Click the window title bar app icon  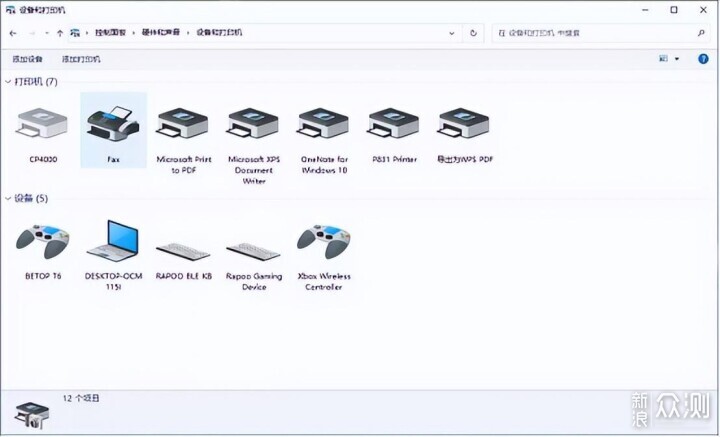11,10
